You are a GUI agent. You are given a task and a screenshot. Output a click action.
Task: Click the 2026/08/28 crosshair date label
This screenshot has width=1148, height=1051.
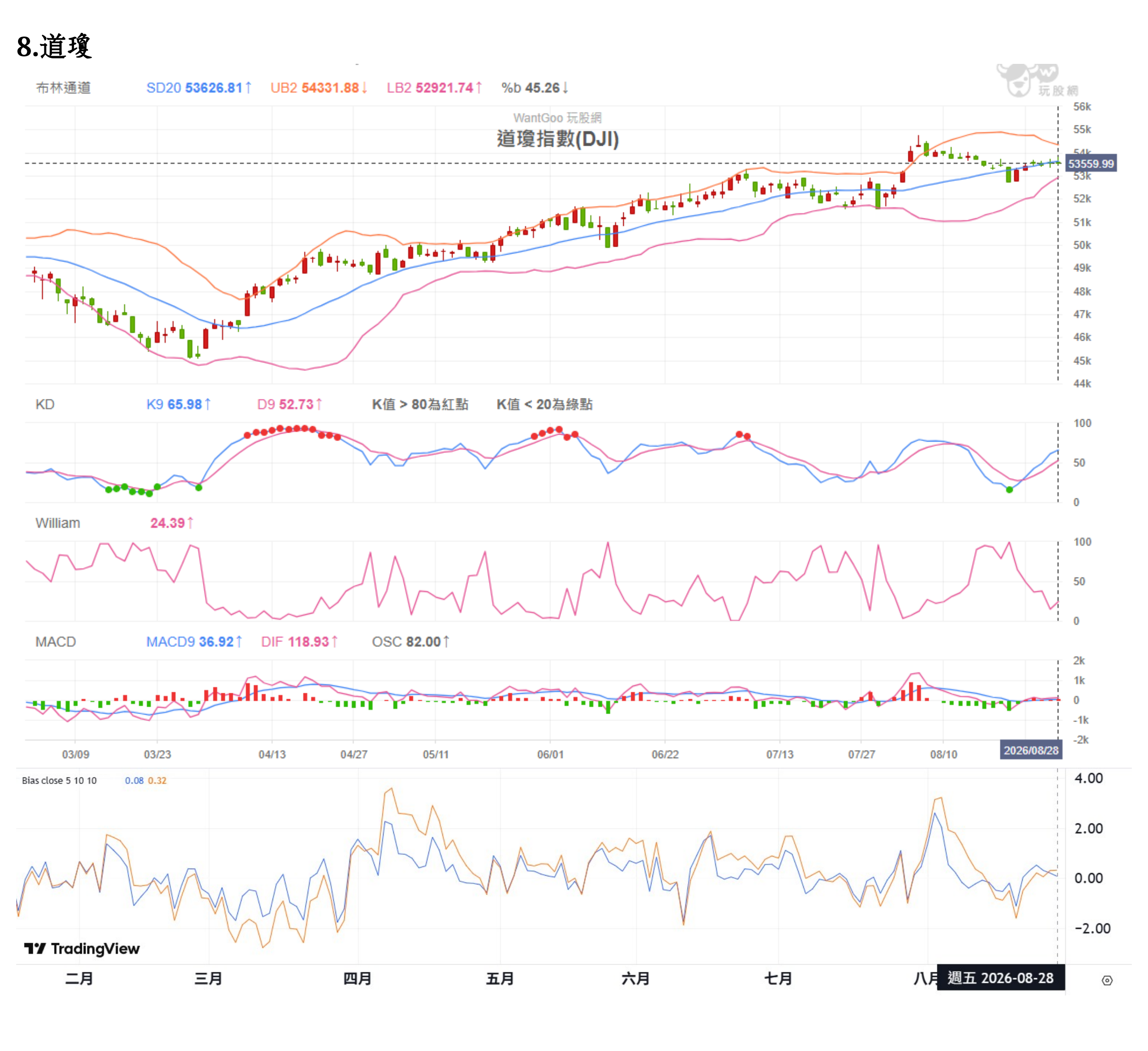1030,750
